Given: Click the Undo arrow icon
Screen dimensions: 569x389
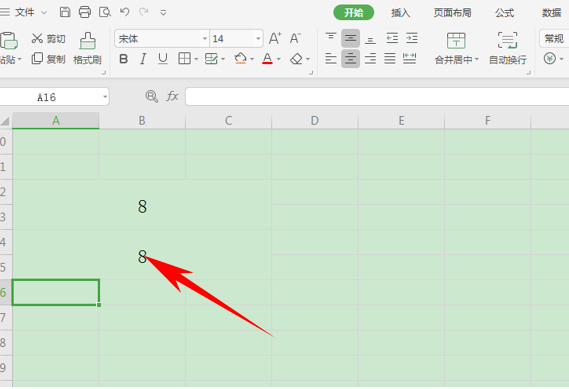Looking at the screenshot, I should coord(124,12).
